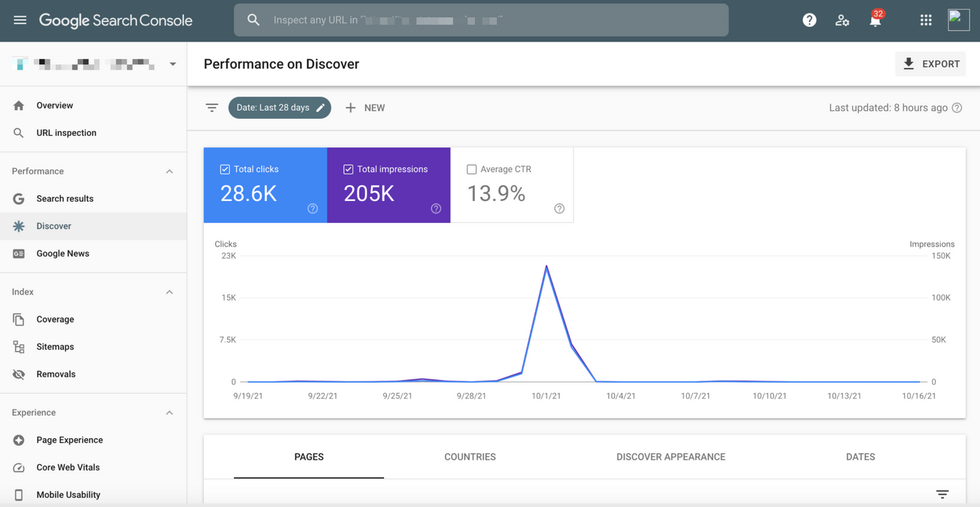
Task: Open the property selector dropdown
Action: pos(172,64)
